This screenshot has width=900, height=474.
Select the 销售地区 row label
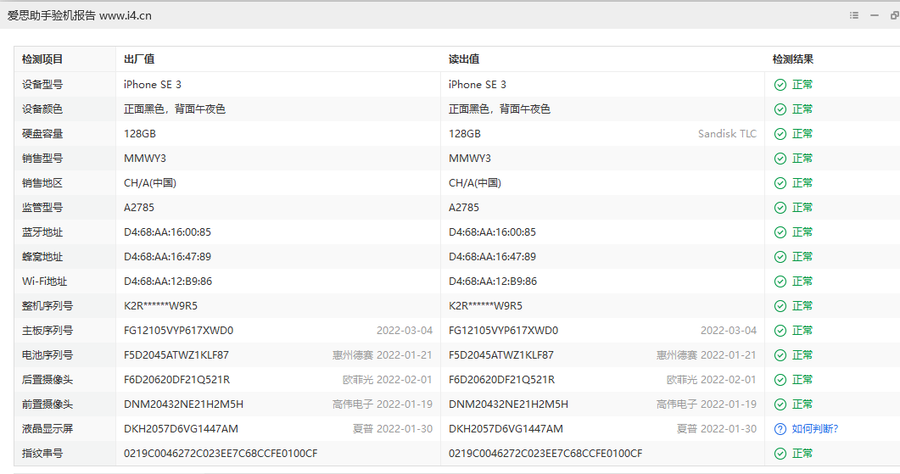[x=42, y=183]
